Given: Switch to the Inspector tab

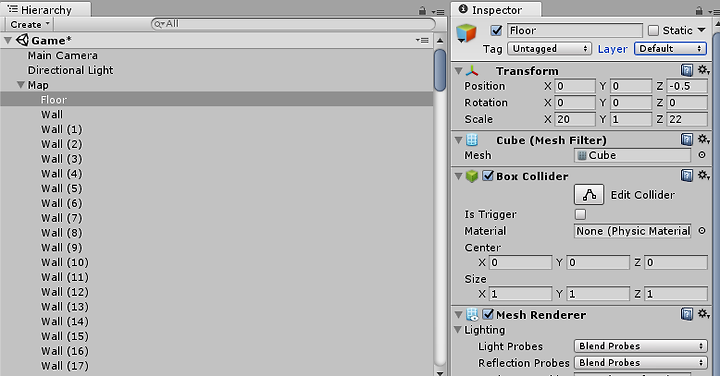Looking at the screenshot, I should click(497, 10).
